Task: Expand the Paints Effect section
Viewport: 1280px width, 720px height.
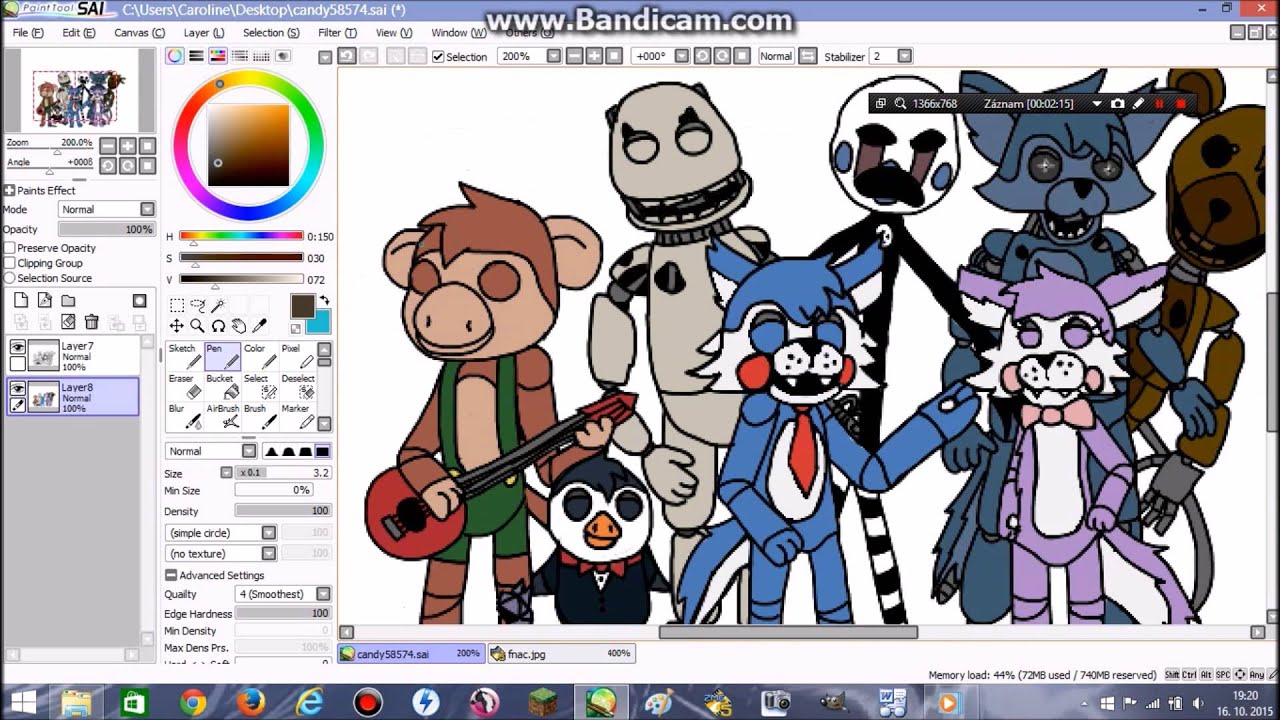Action: [9, 190]
